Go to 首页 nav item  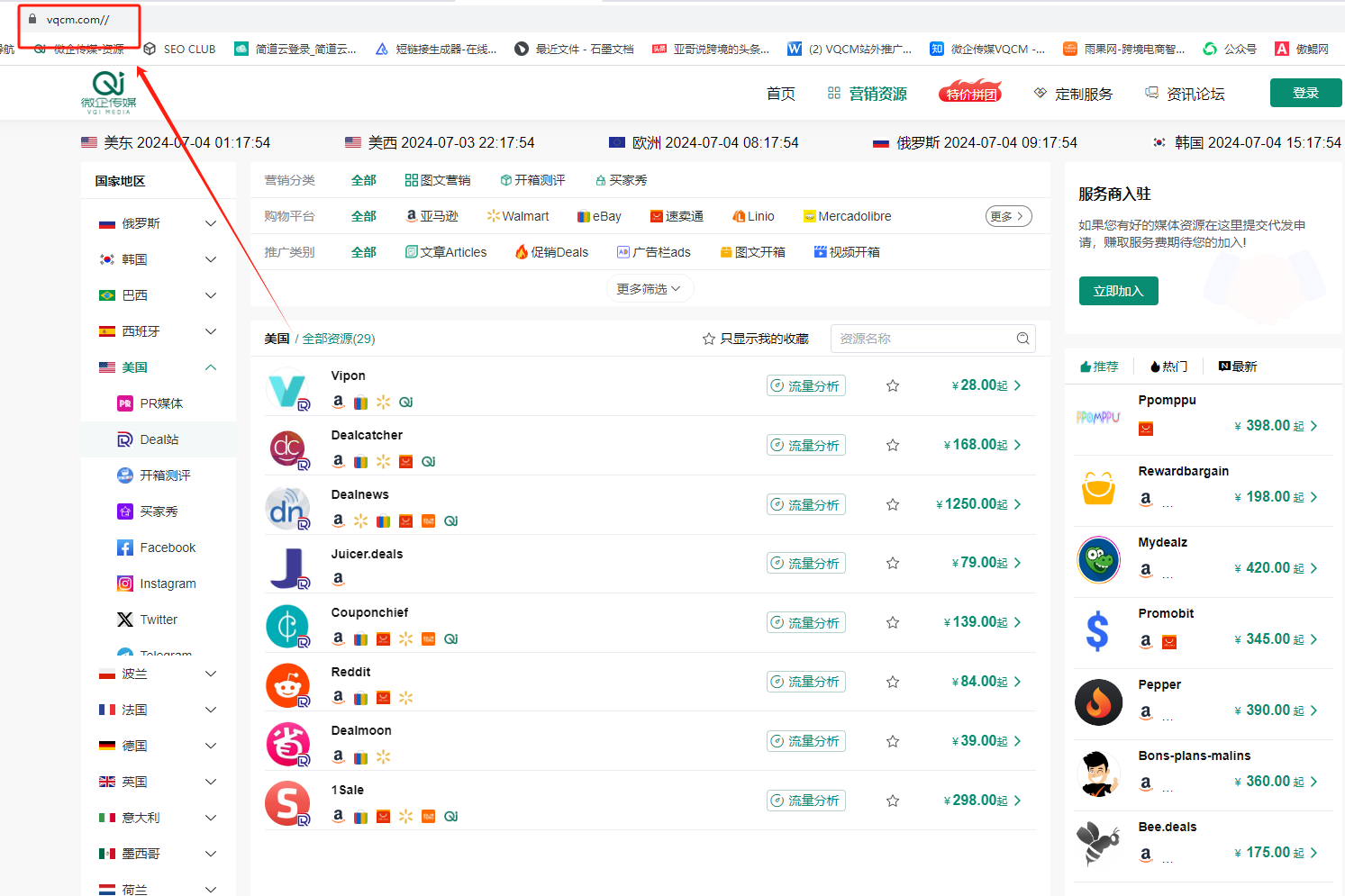[x=780, y=94]
